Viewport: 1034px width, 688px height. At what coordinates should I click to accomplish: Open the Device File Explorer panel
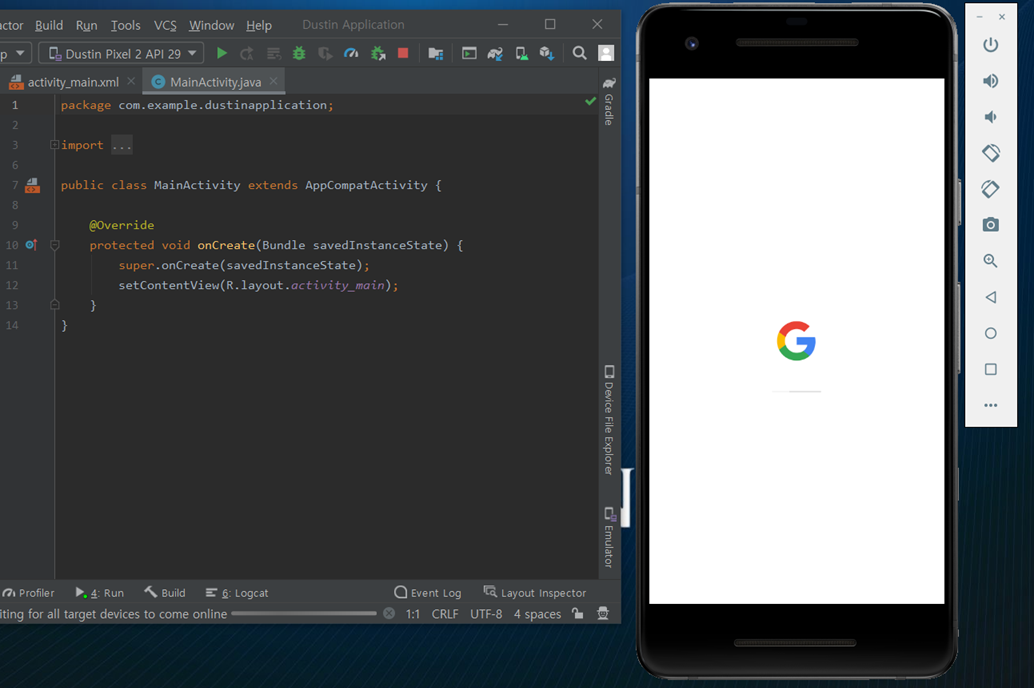pyautogui.click(x=609, y=420)
